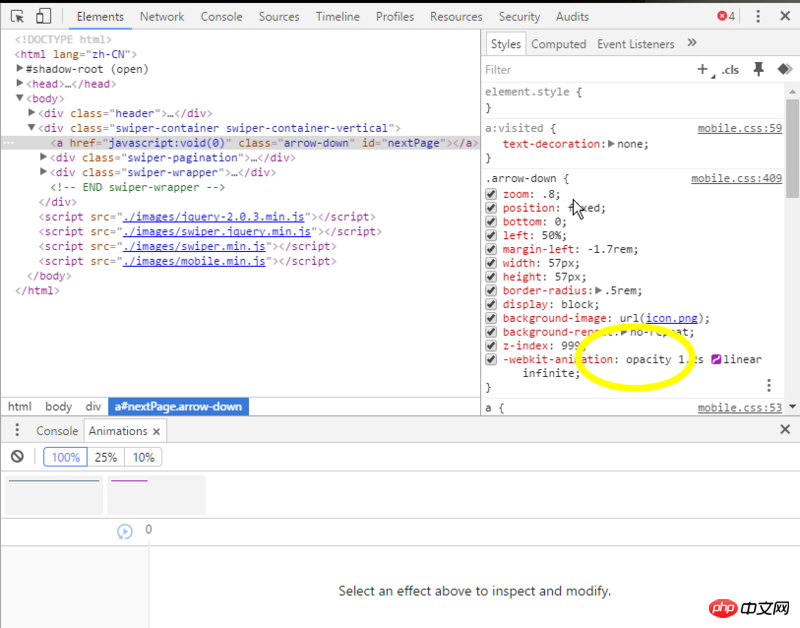800x628 pixels.
Task: Toggle the margin-left property checkbox
Action: click(491, 249)
